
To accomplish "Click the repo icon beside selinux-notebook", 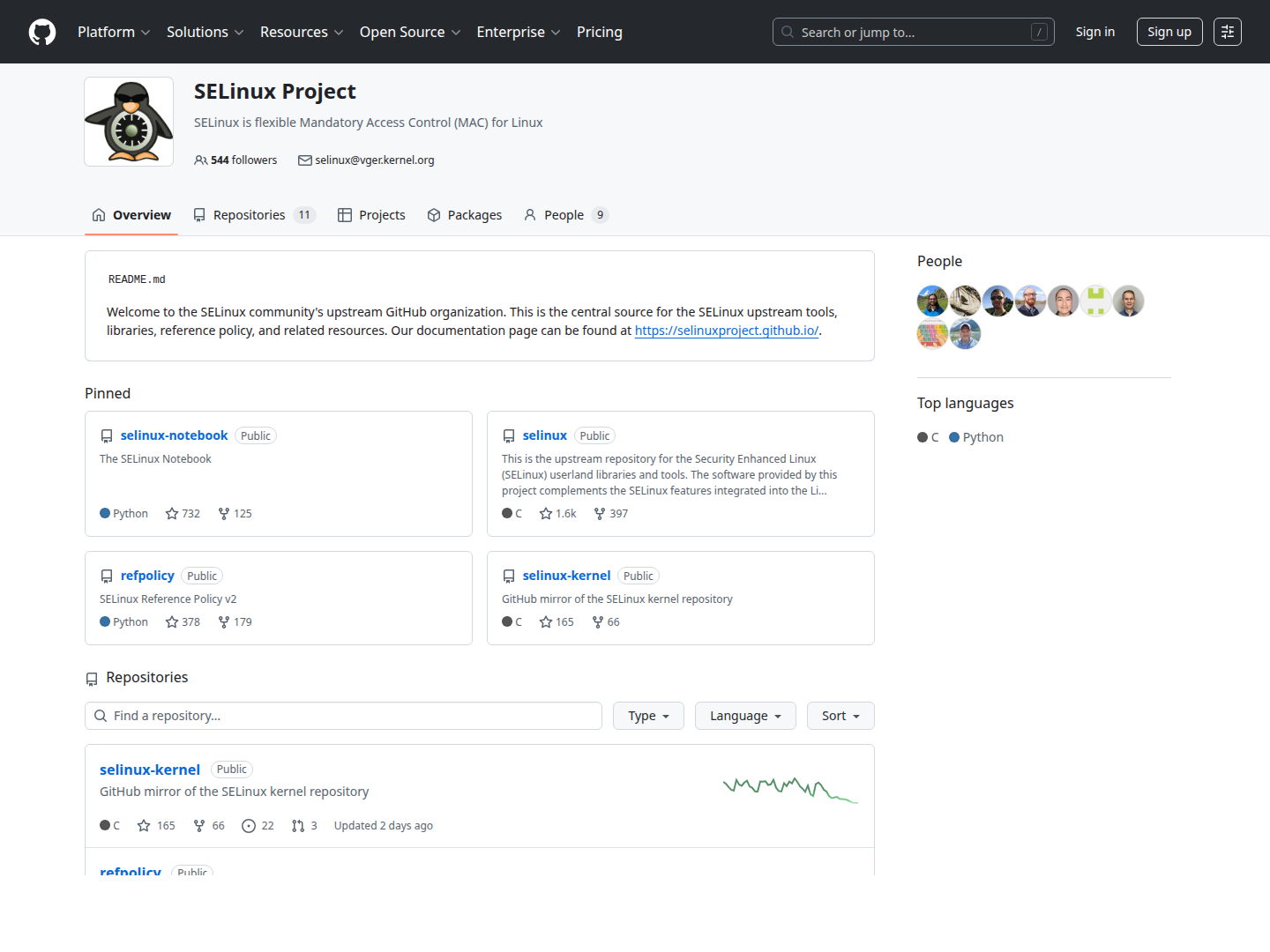I will pos(107,435).
